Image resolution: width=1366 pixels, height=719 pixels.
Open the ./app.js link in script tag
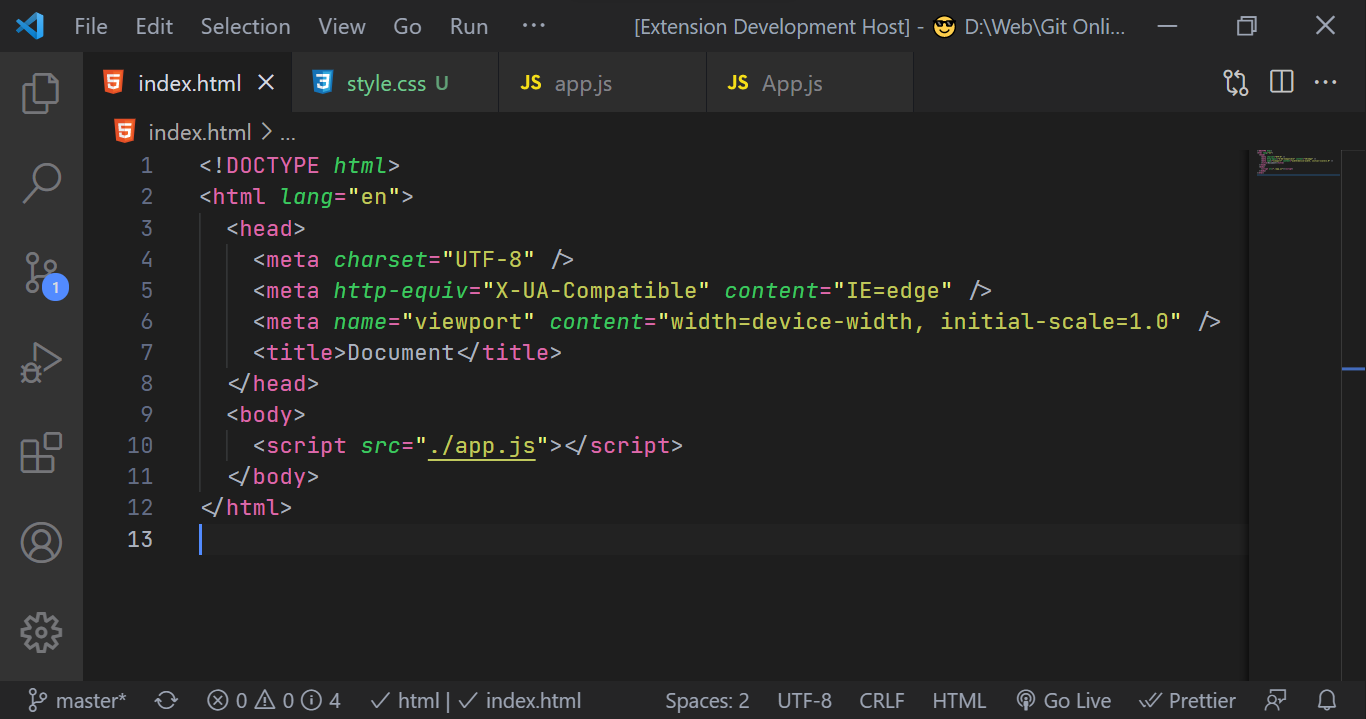(x=482, y=445)
